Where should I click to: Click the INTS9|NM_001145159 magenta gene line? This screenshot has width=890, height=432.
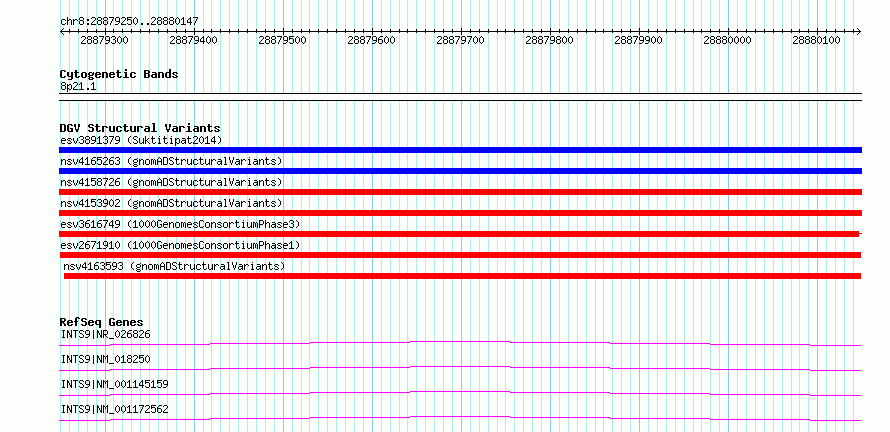460,393
